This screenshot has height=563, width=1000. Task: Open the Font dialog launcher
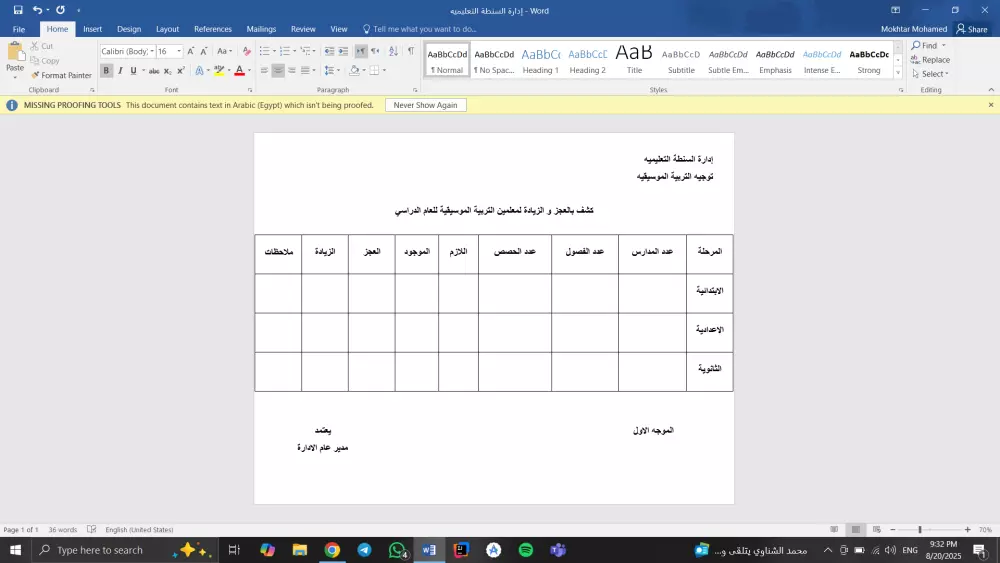tap(250, 91)
